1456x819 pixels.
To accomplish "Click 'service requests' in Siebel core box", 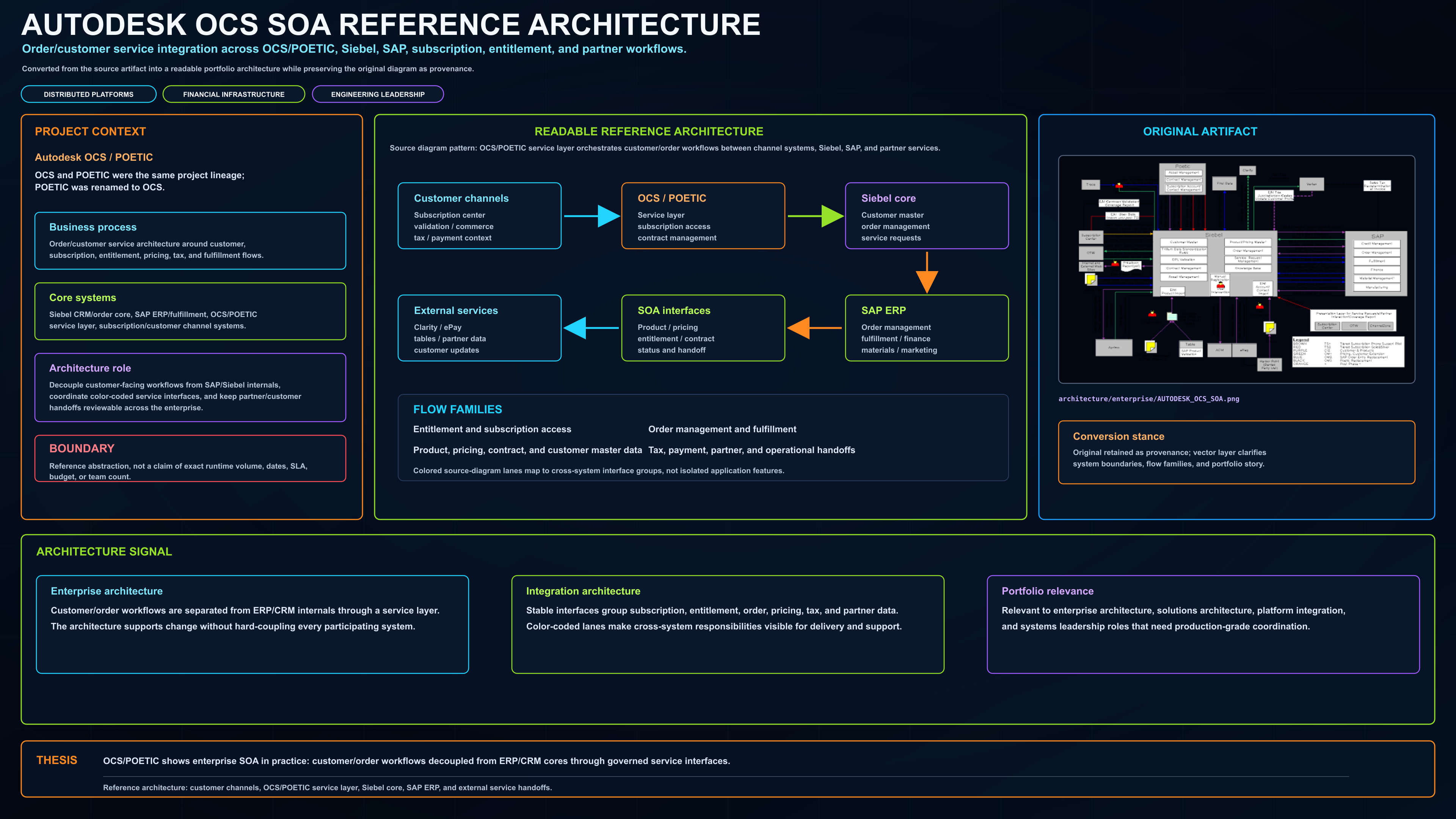I will 891,238.
